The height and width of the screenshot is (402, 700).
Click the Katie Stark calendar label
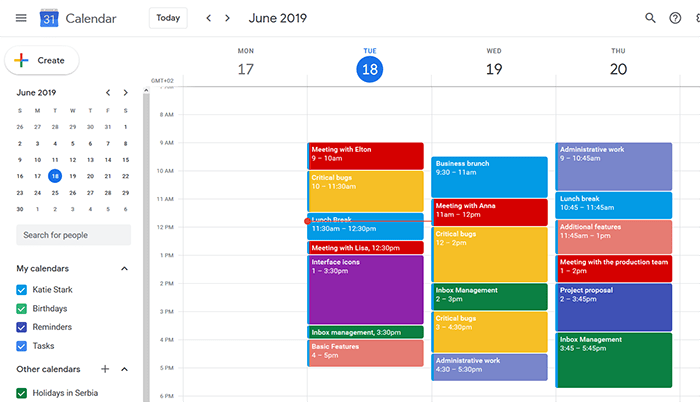pos(52,289)
